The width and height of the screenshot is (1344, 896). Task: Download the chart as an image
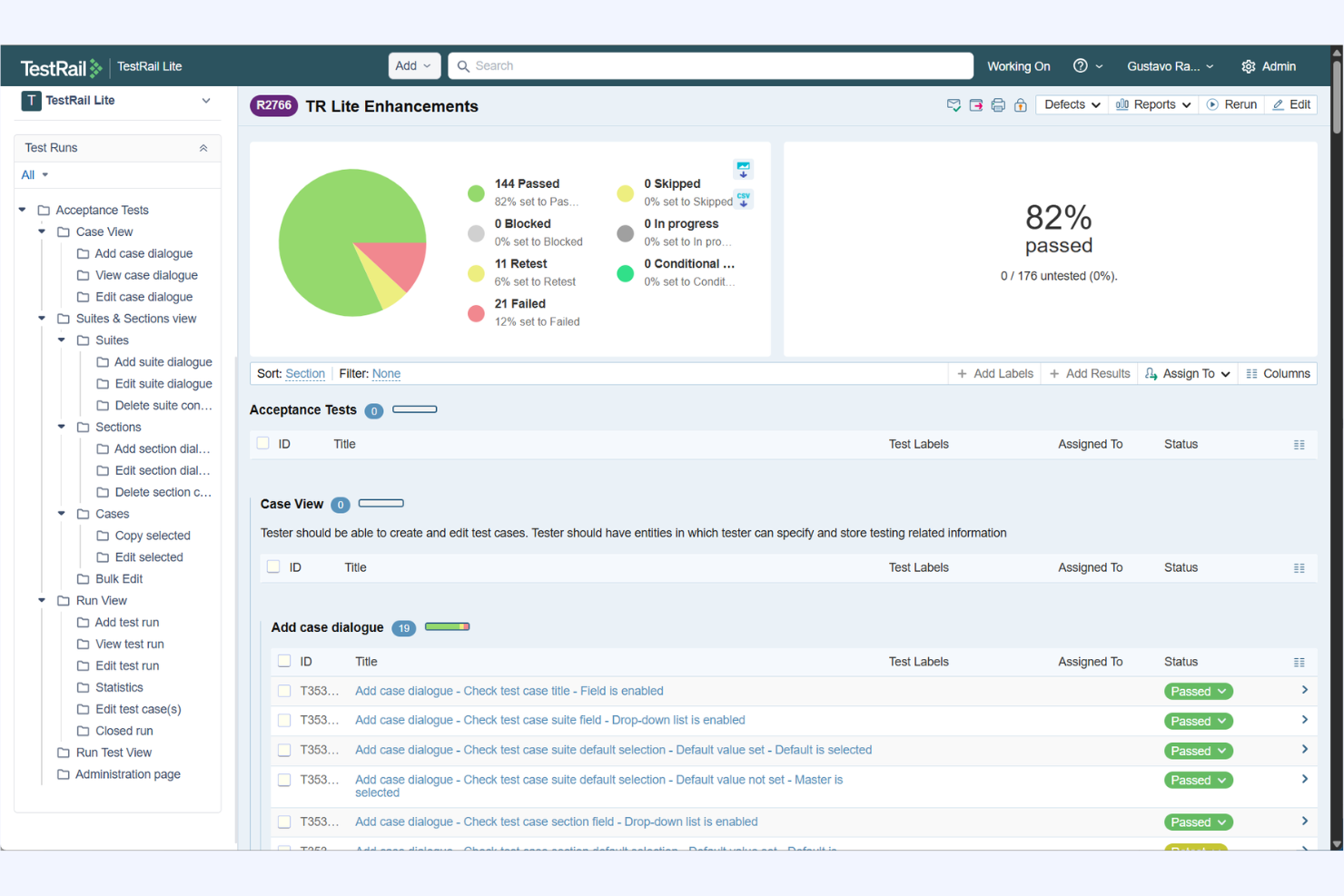(743, 169)
